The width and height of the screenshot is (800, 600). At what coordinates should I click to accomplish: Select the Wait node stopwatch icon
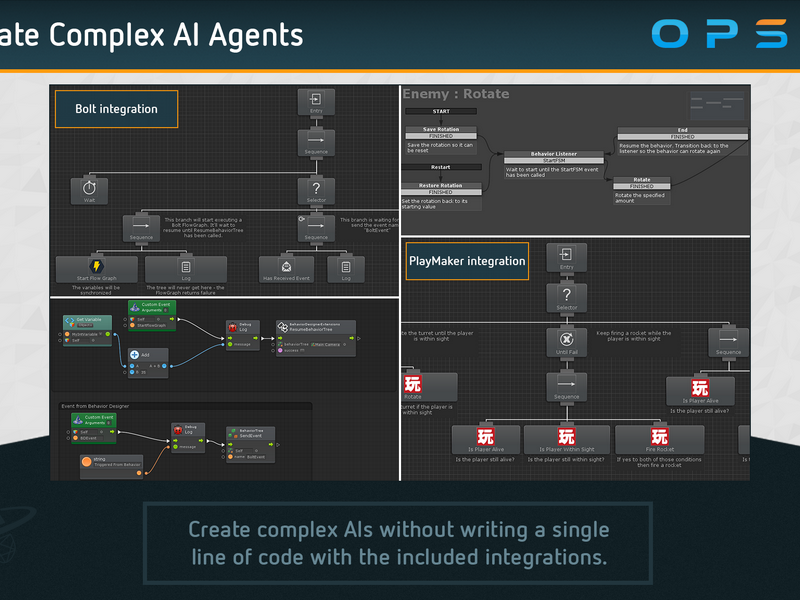coord(89,188)
